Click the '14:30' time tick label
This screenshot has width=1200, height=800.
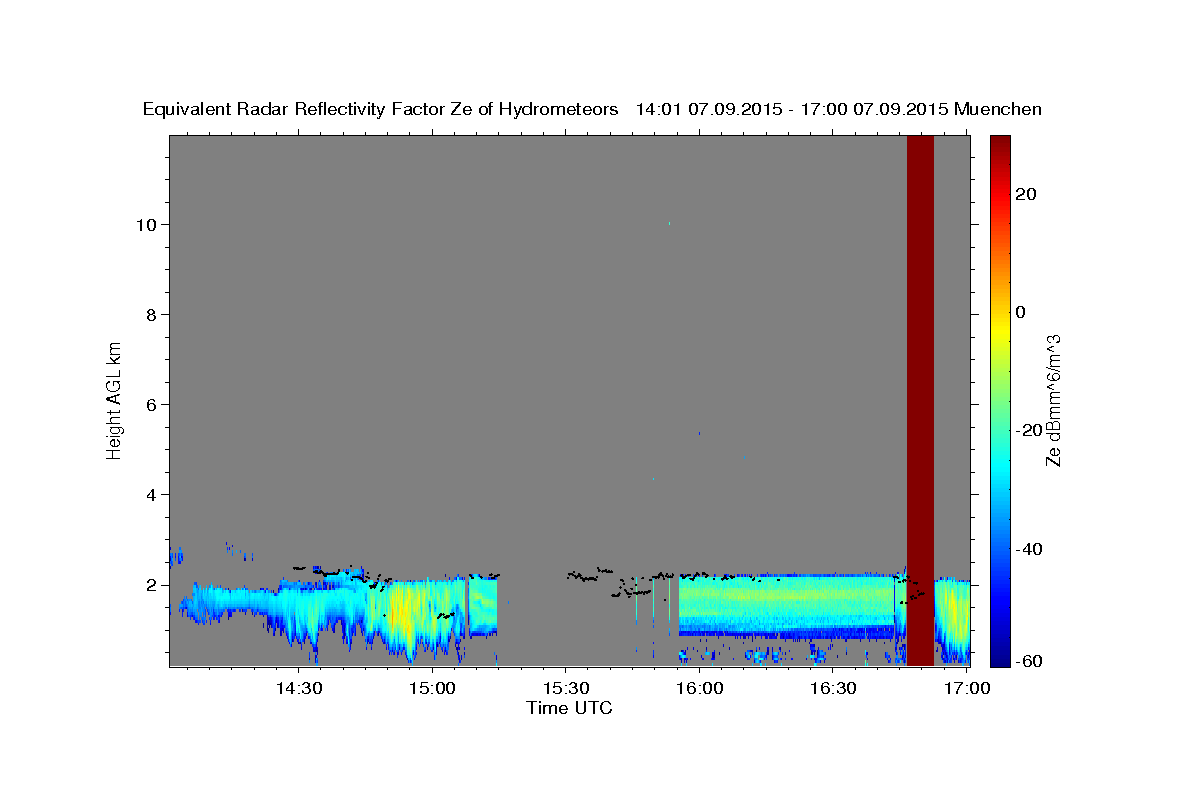298,688
